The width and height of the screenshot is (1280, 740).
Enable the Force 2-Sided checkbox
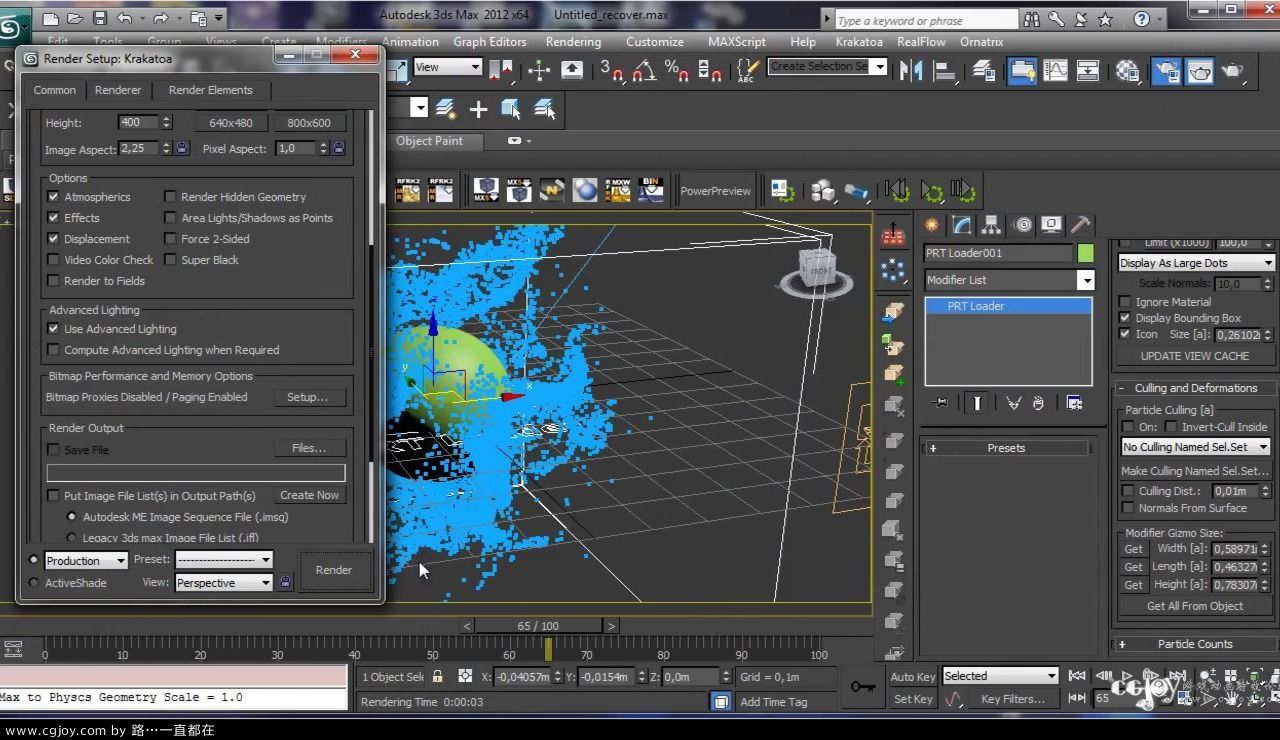coord(171,239)
